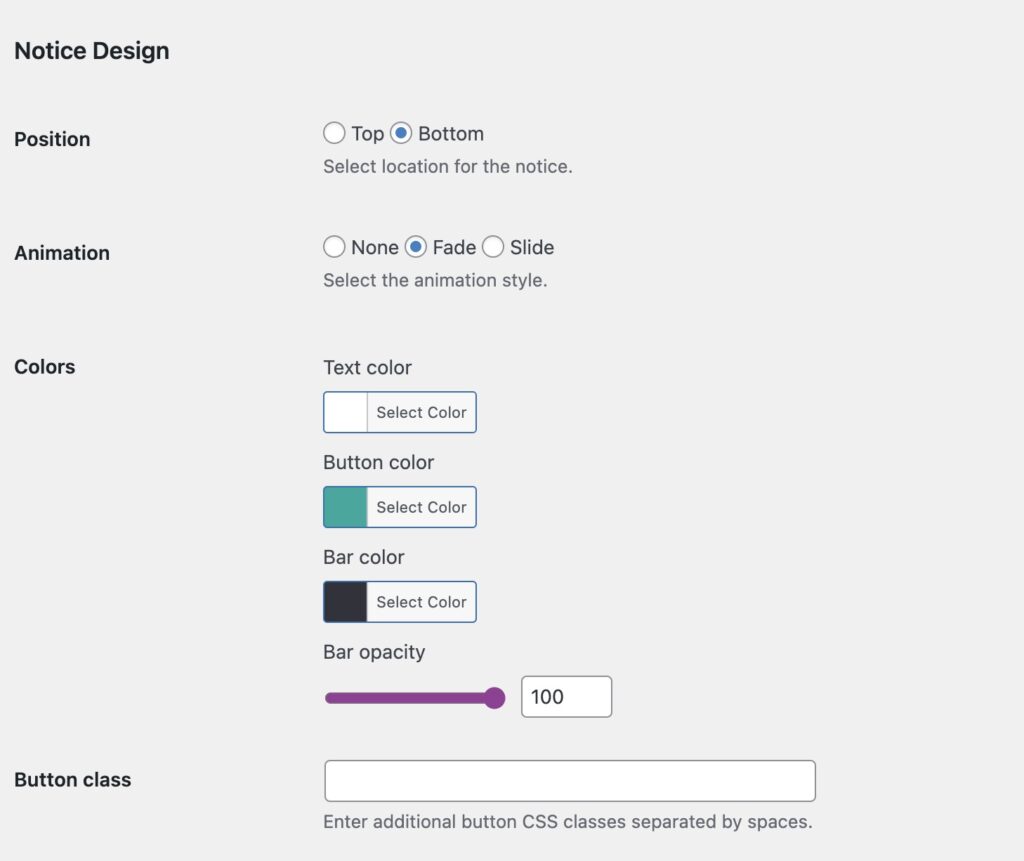1024x861 pixels.
Task: Choose the Slide animation style
Action: pyautogui.click(x=493, y=247)
